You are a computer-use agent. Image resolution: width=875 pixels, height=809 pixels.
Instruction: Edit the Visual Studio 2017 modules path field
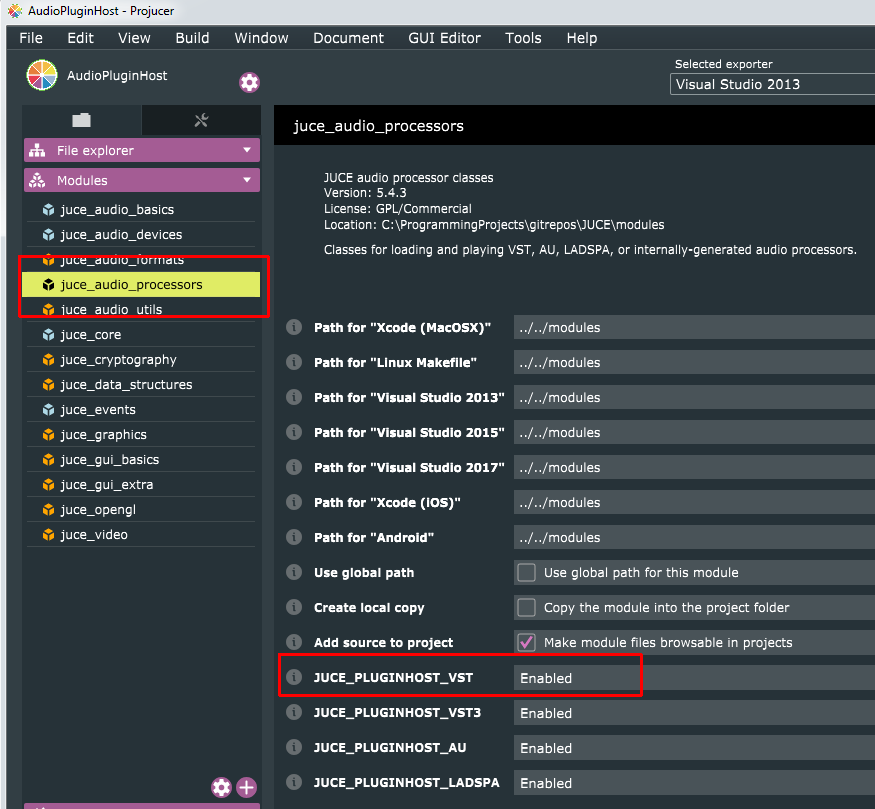click(694, 468)
